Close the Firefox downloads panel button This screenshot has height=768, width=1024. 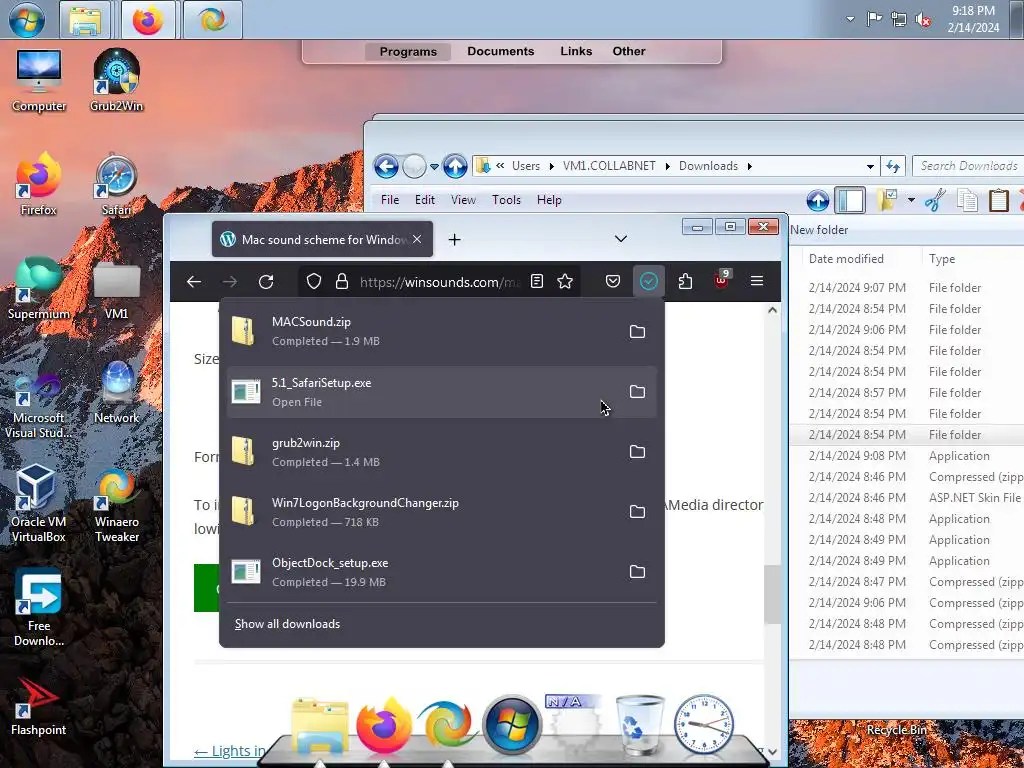pyautogui.click(x=648, y=281)
